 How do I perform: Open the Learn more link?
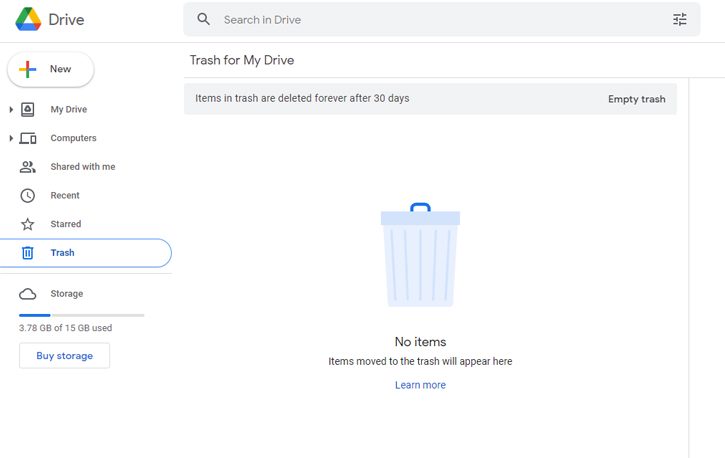click(420, 385)
